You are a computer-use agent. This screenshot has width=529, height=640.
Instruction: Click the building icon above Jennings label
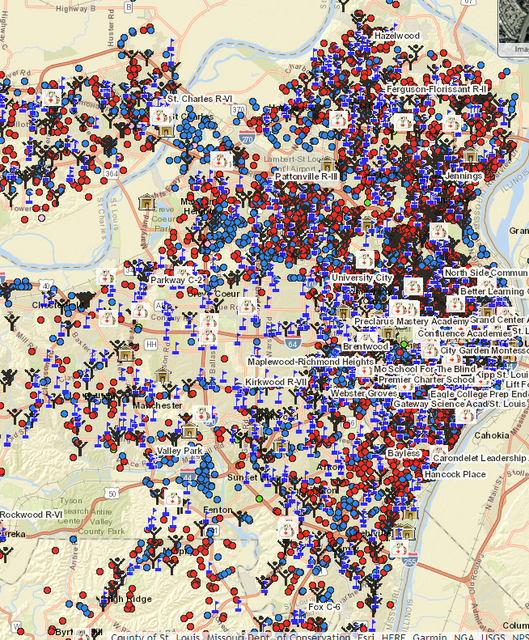coord(470,157)
